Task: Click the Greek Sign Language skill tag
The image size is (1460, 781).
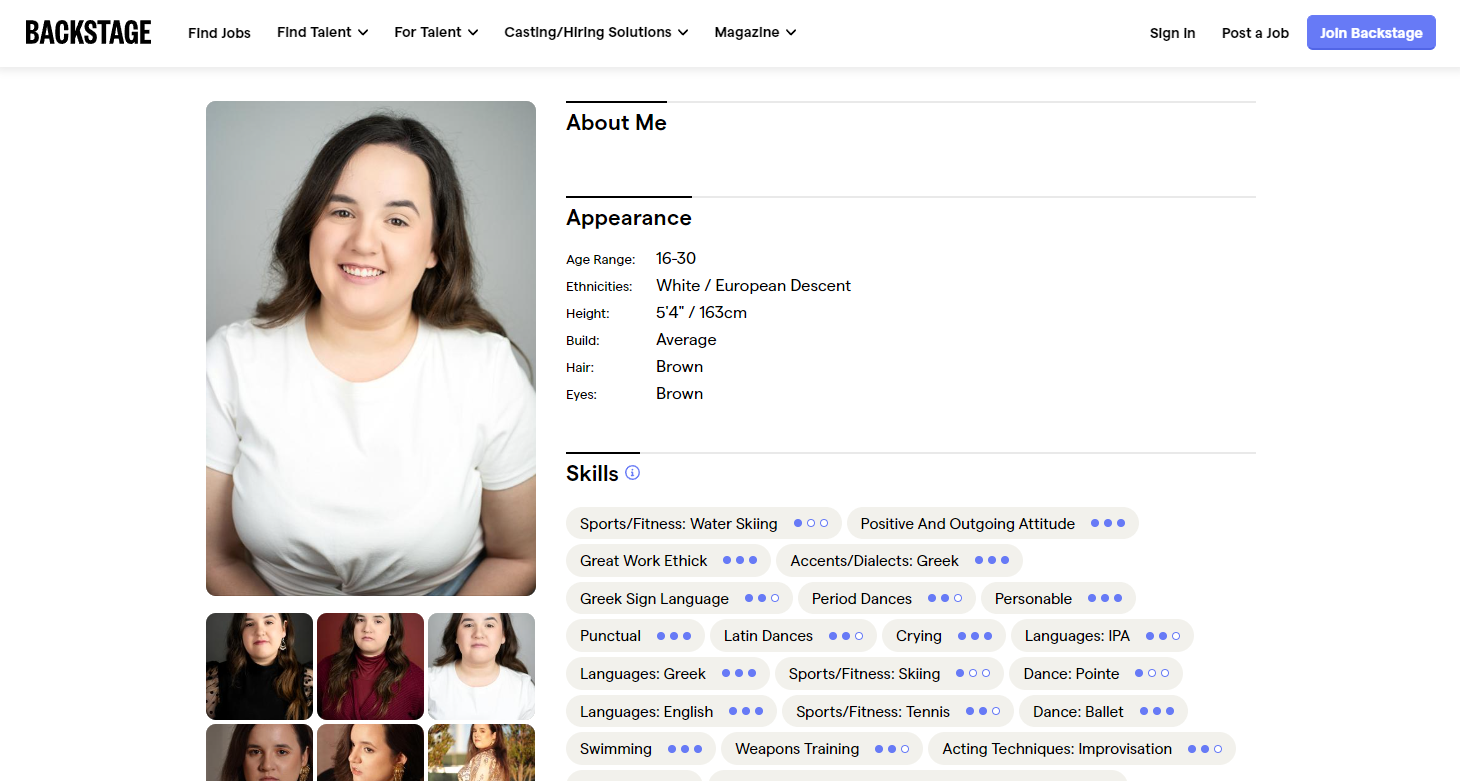Action: [x=679, y=598]
